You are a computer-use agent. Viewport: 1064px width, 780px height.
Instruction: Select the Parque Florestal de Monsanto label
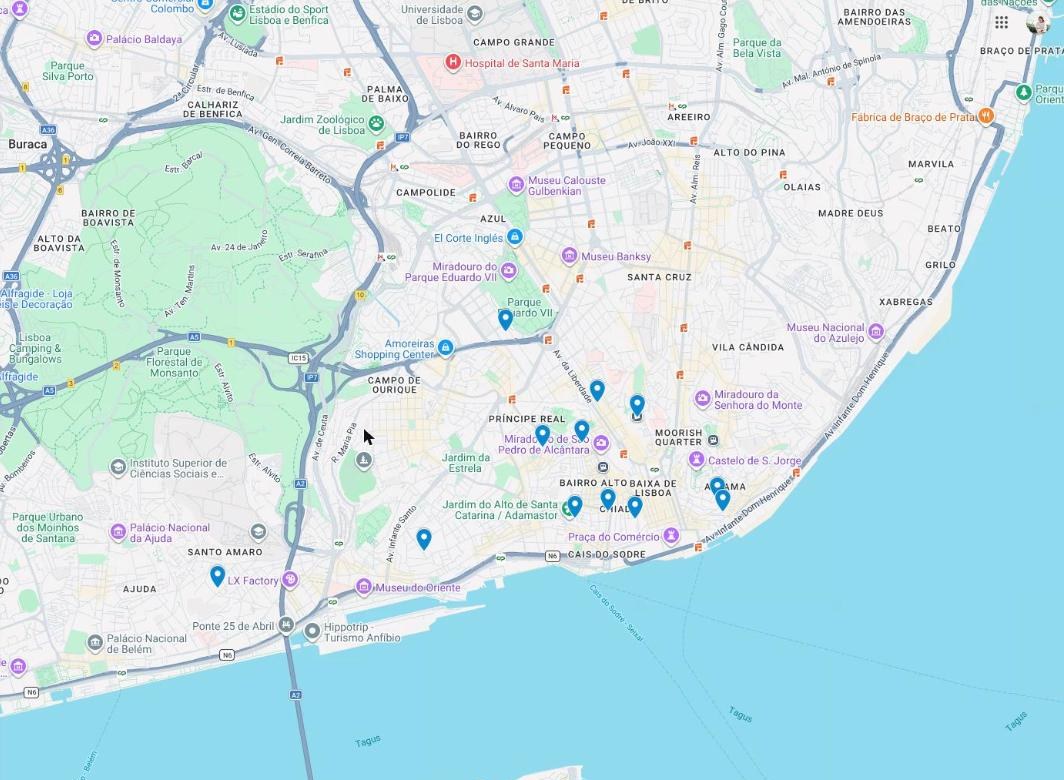174,363
